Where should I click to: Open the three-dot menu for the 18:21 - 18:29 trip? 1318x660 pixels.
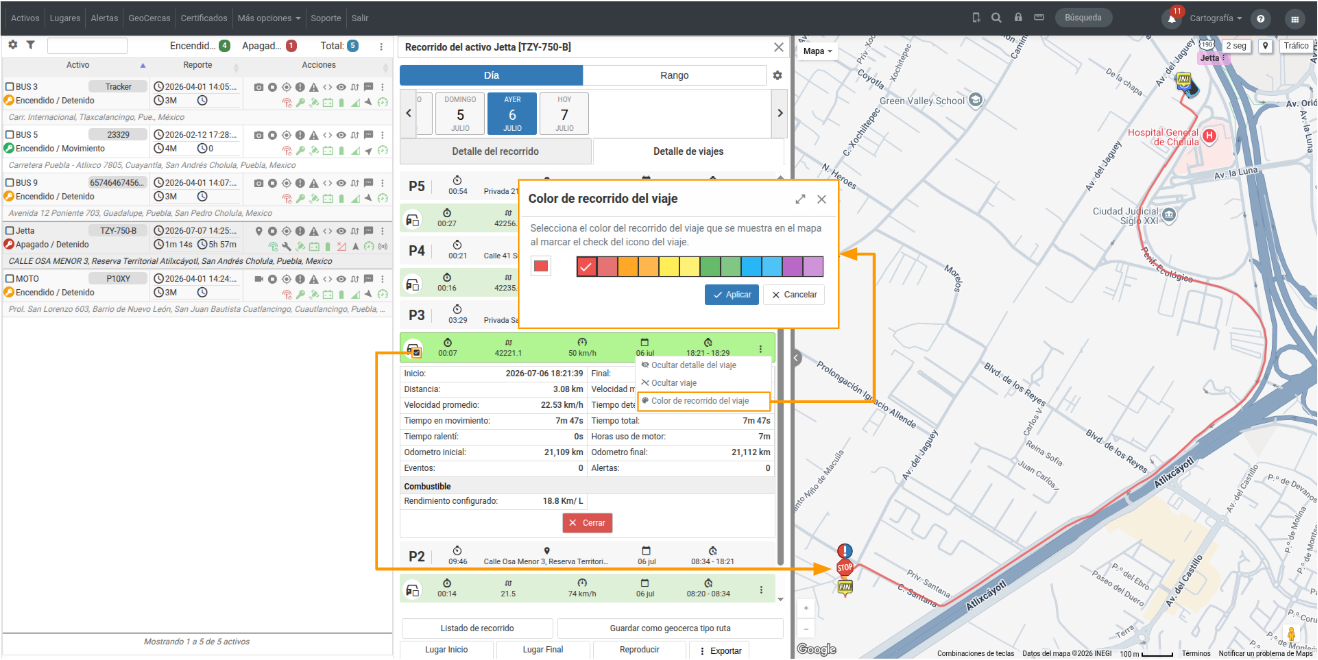tap(761, 349)
